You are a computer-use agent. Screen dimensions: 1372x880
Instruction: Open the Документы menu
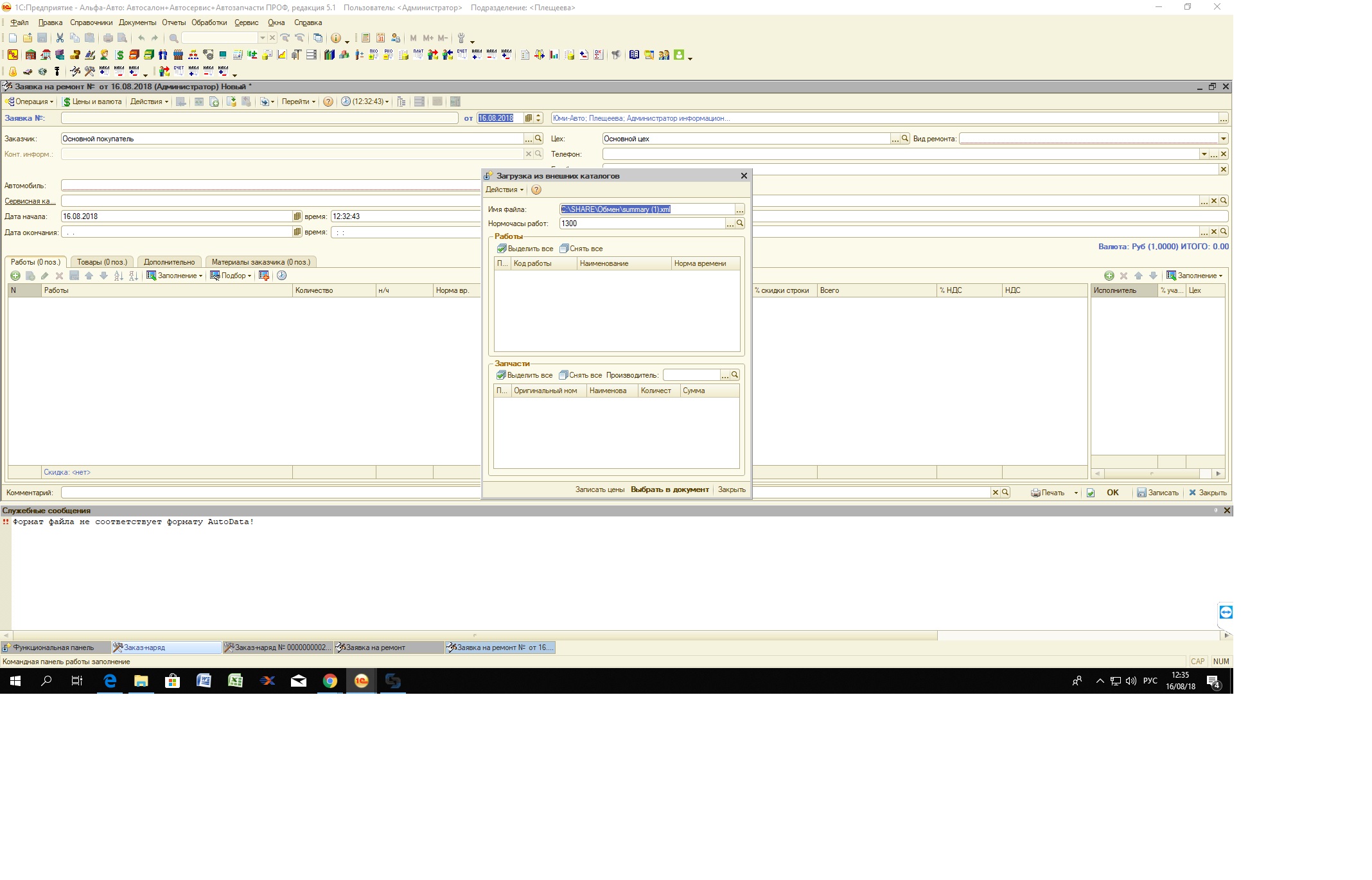pos(137,22)
